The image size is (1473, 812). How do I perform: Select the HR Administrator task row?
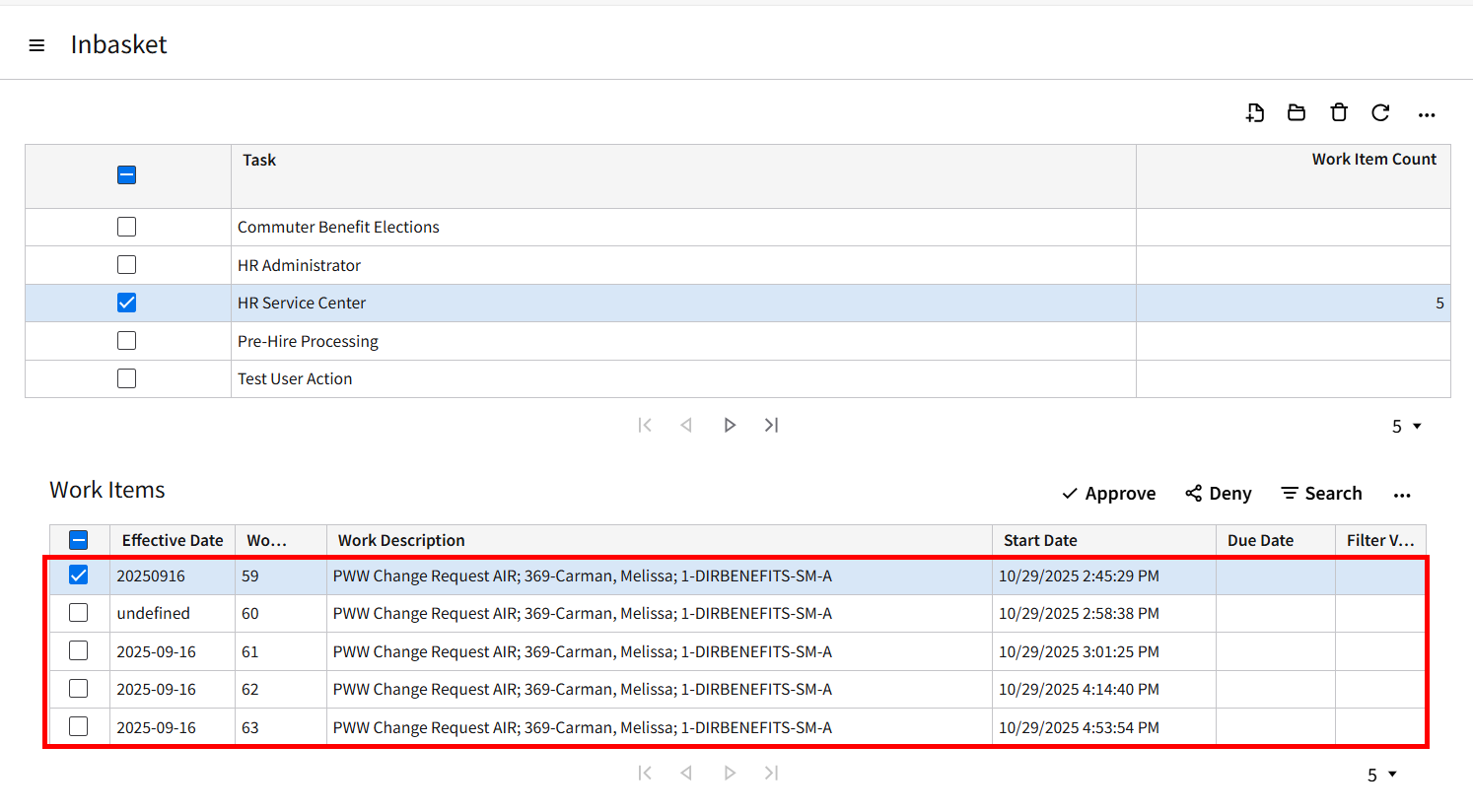[737, 265]
